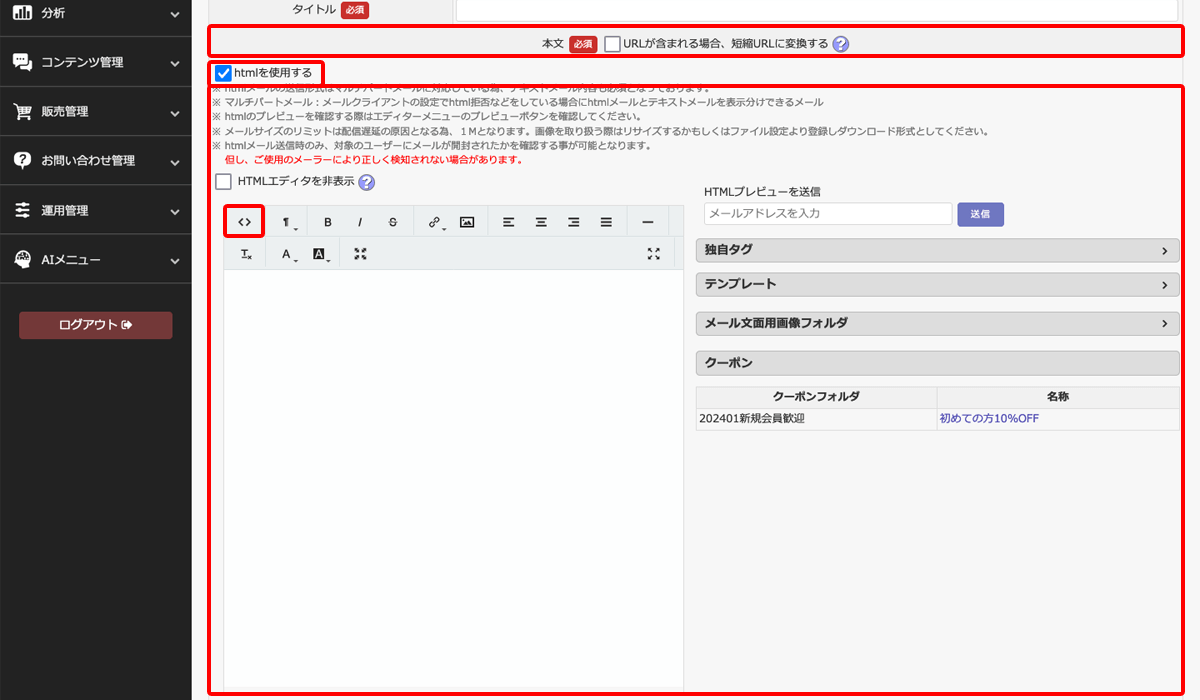The width and height of the screenshot is (1200, 700).
Task: Click the HTML source code view icon
Action: click(245, 222)
